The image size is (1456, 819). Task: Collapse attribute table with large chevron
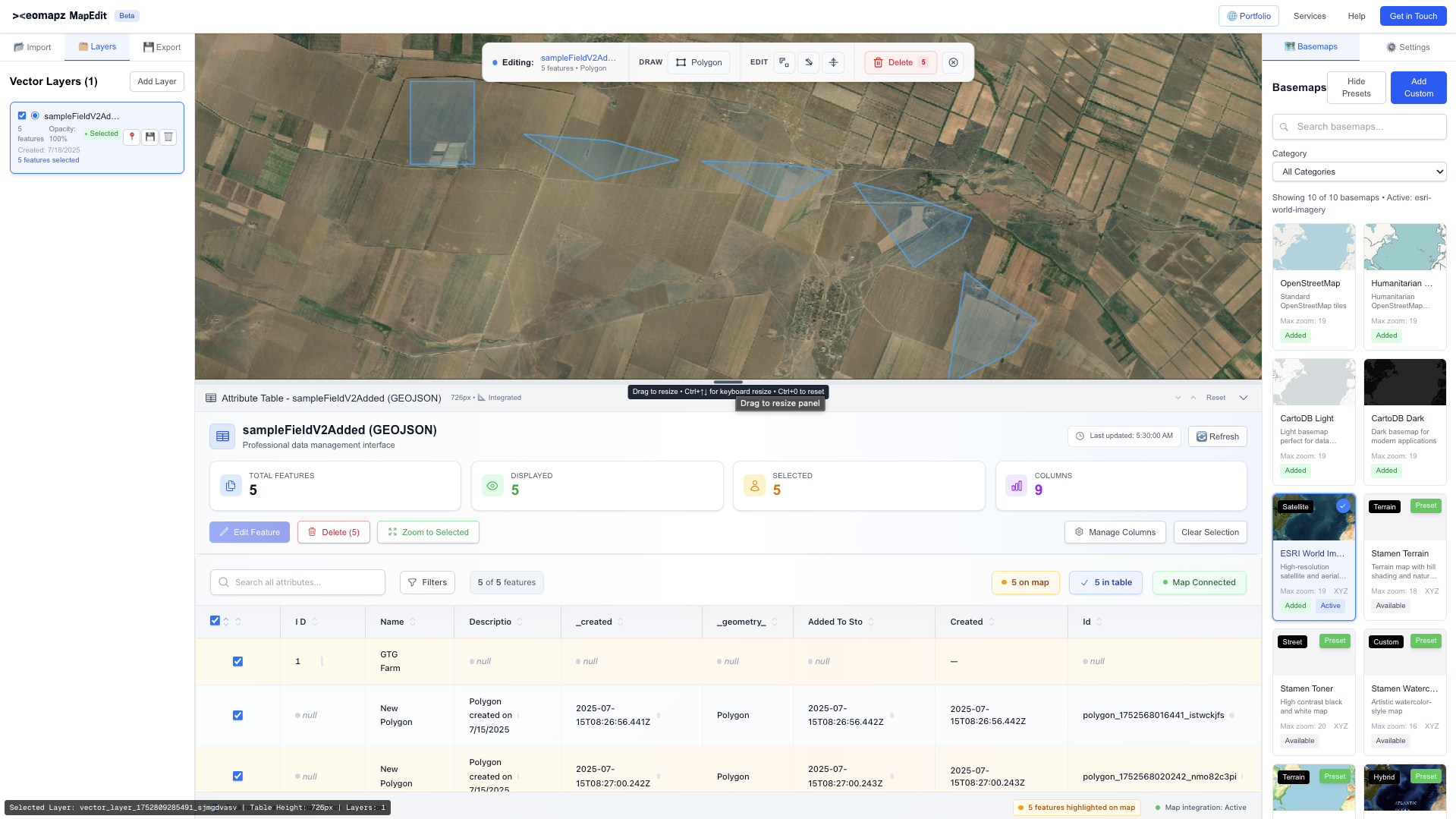pyautogui.click(x=1244, y=398)
